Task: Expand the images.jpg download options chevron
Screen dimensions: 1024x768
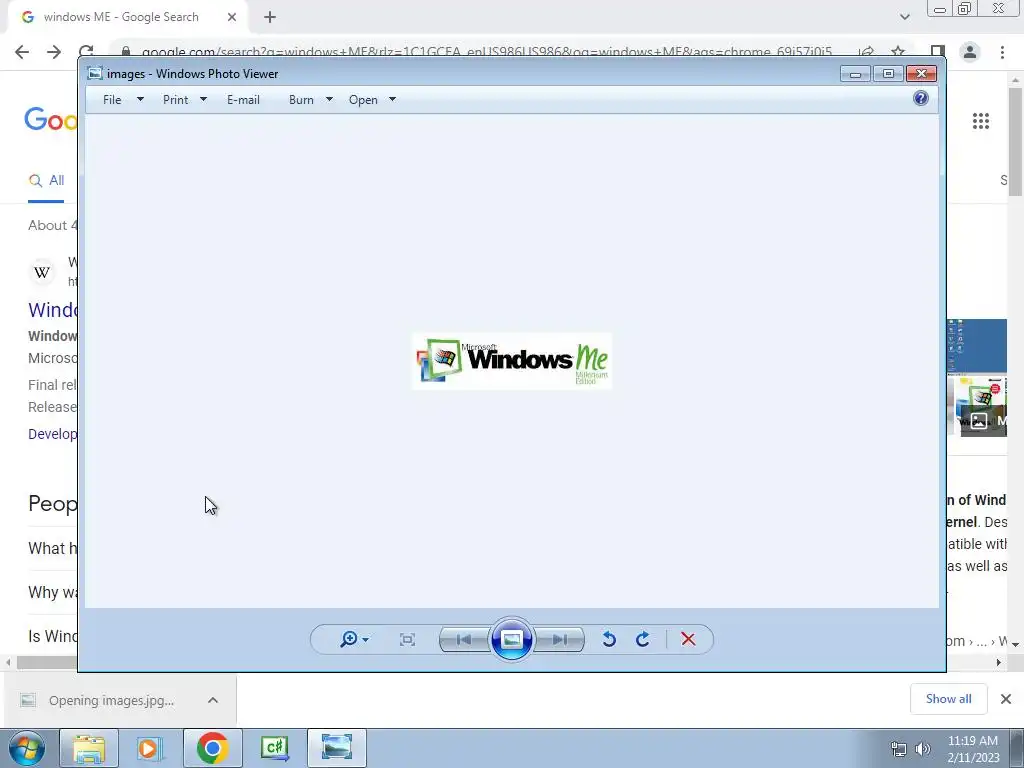Action: (213, 700)
